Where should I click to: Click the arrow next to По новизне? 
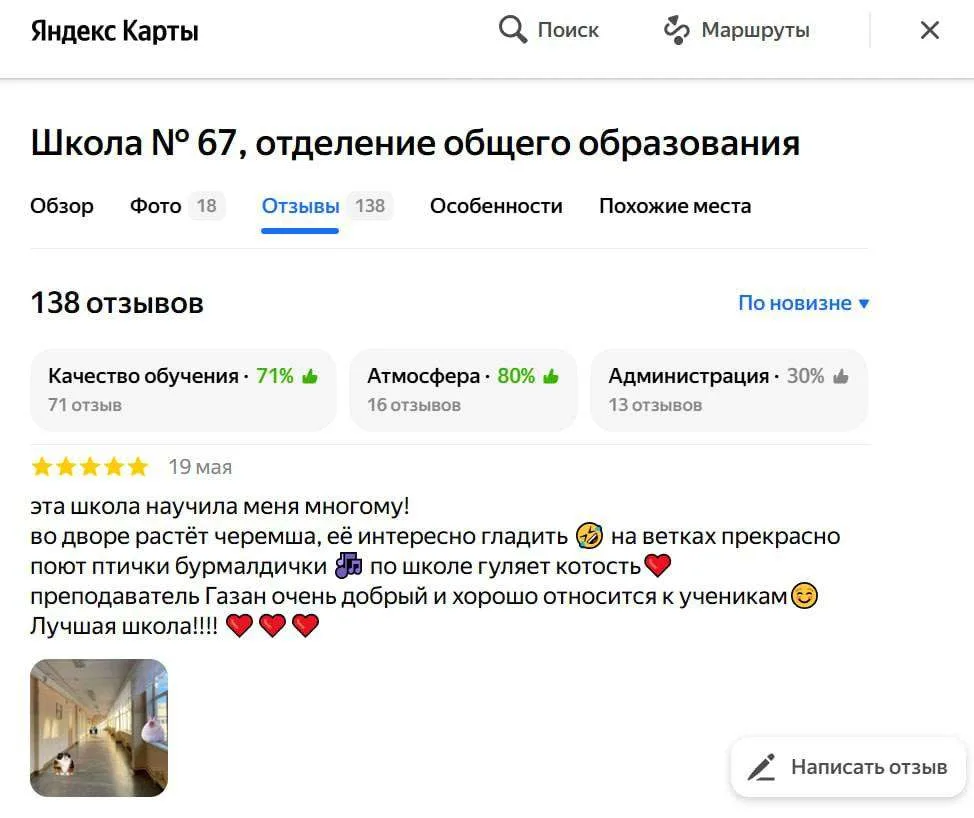click(x=864, y=304)
